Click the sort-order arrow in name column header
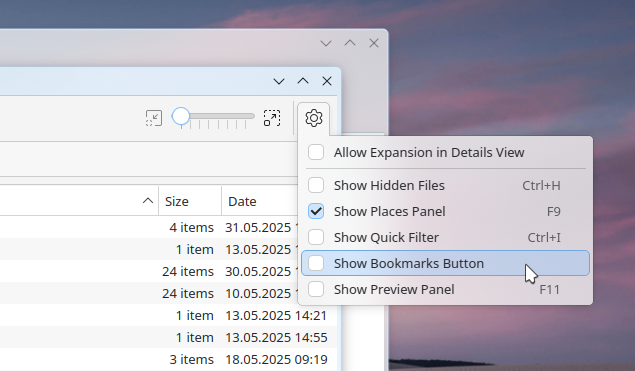This screenshot has height=371, width=635. pyautogui.click(x=148, y=200)
